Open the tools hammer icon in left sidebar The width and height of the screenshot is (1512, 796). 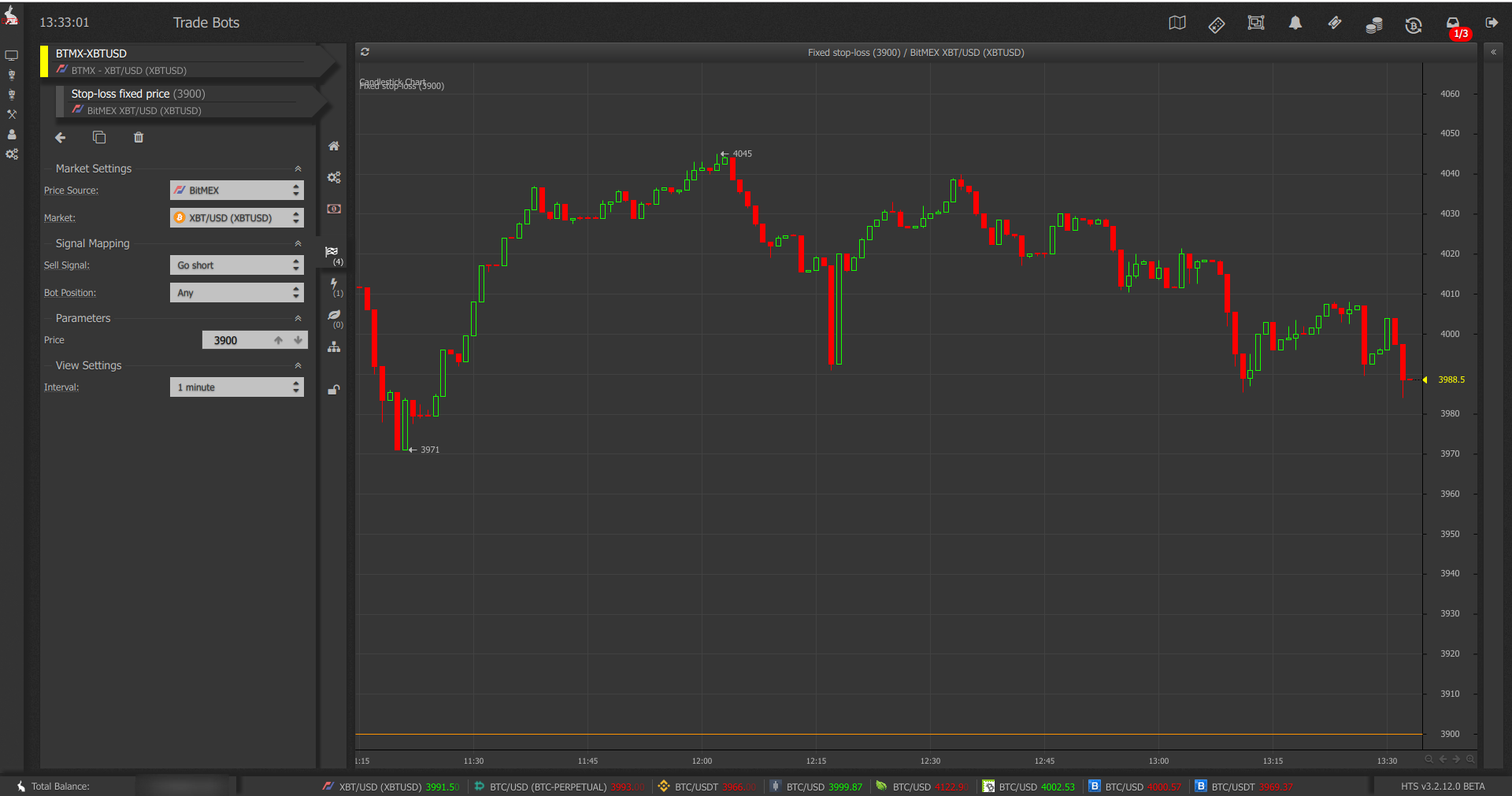coord(11,114)
